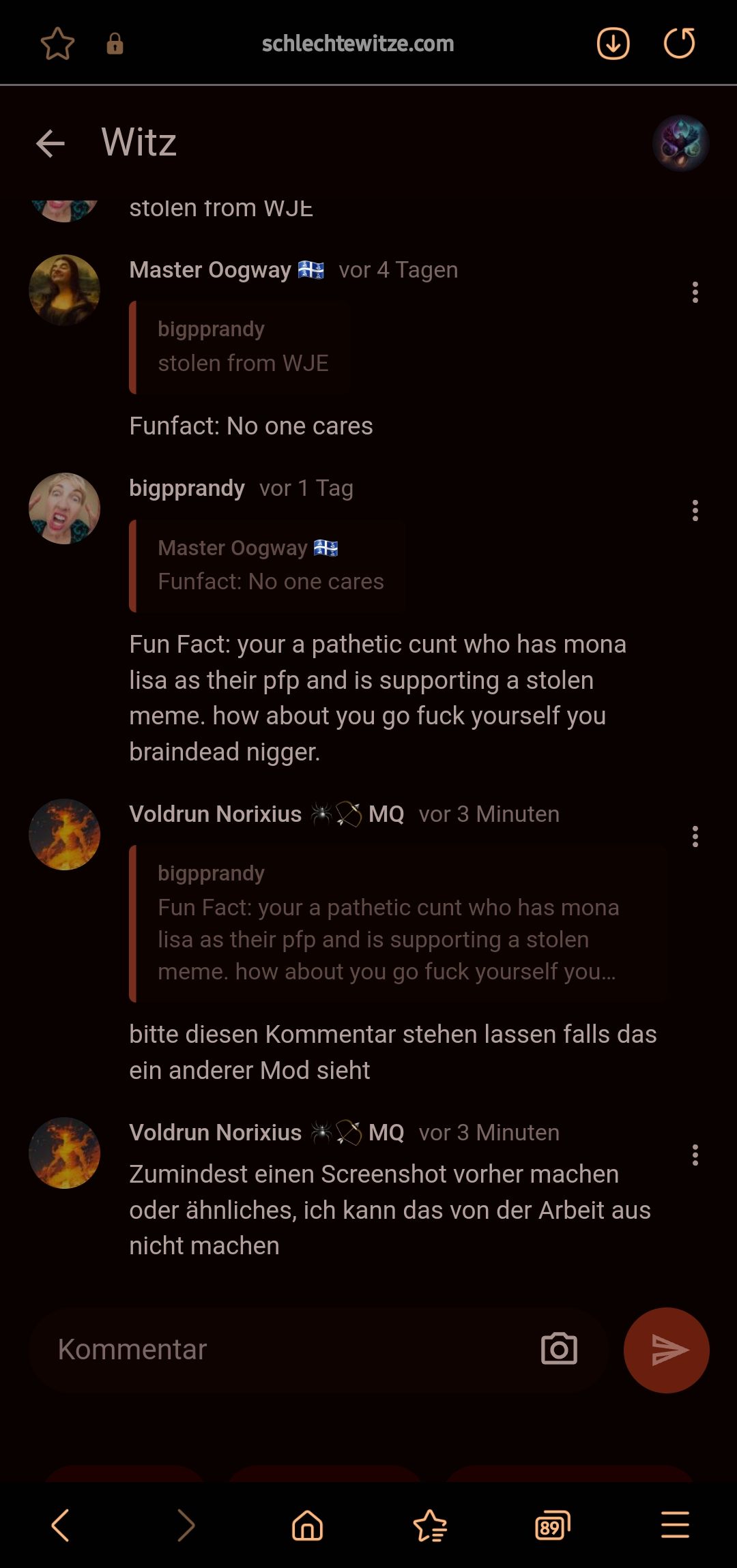
Task: Focus the Kommentar input field
Action: pos(287,1350)
